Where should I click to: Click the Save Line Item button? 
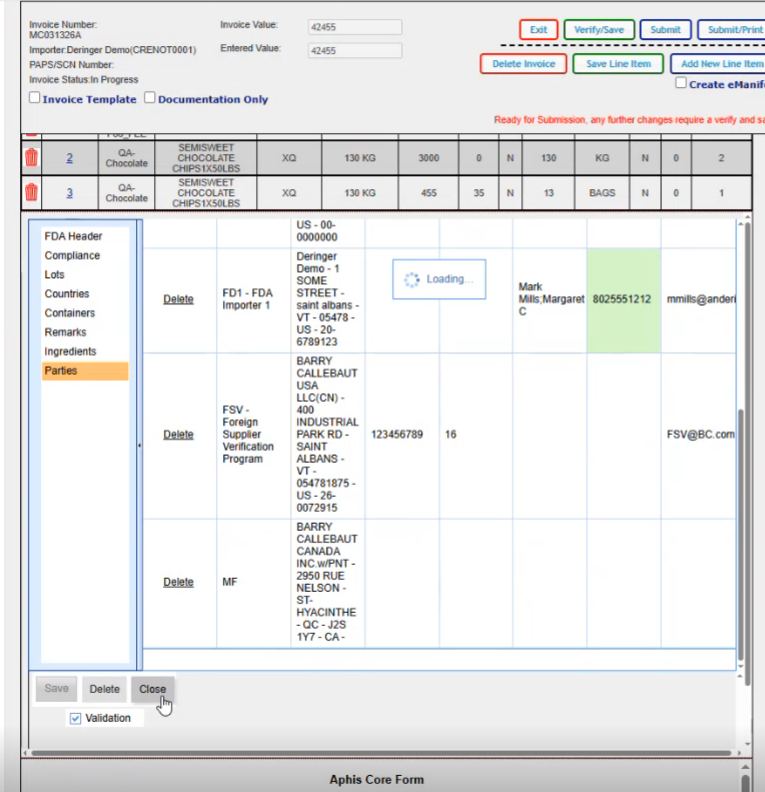pyautogui.click(x=618, y=64)
